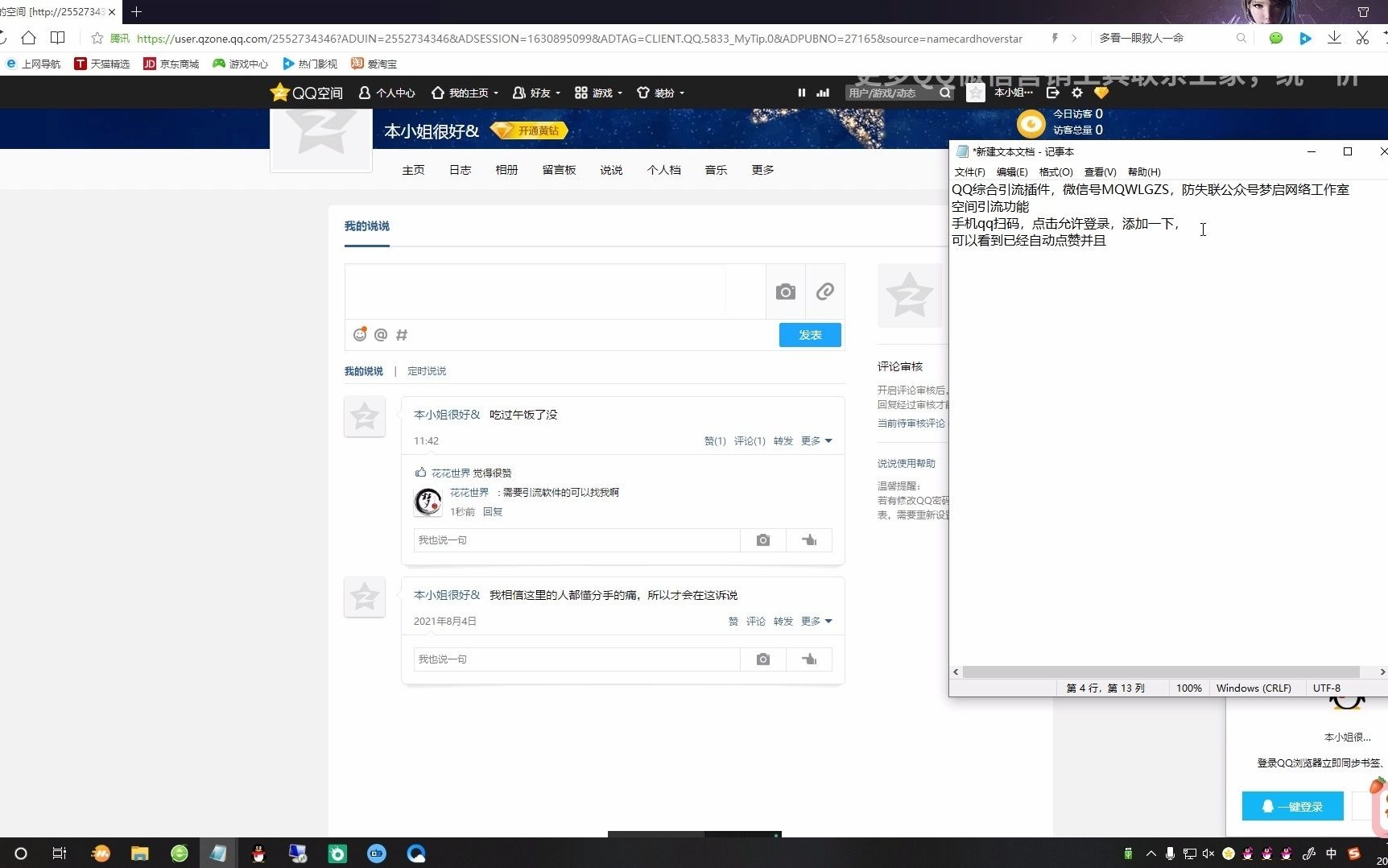Click 个人中心 in Qzone nav
The width and height of the screenshot is (1388, 868).
click(387, 93)
